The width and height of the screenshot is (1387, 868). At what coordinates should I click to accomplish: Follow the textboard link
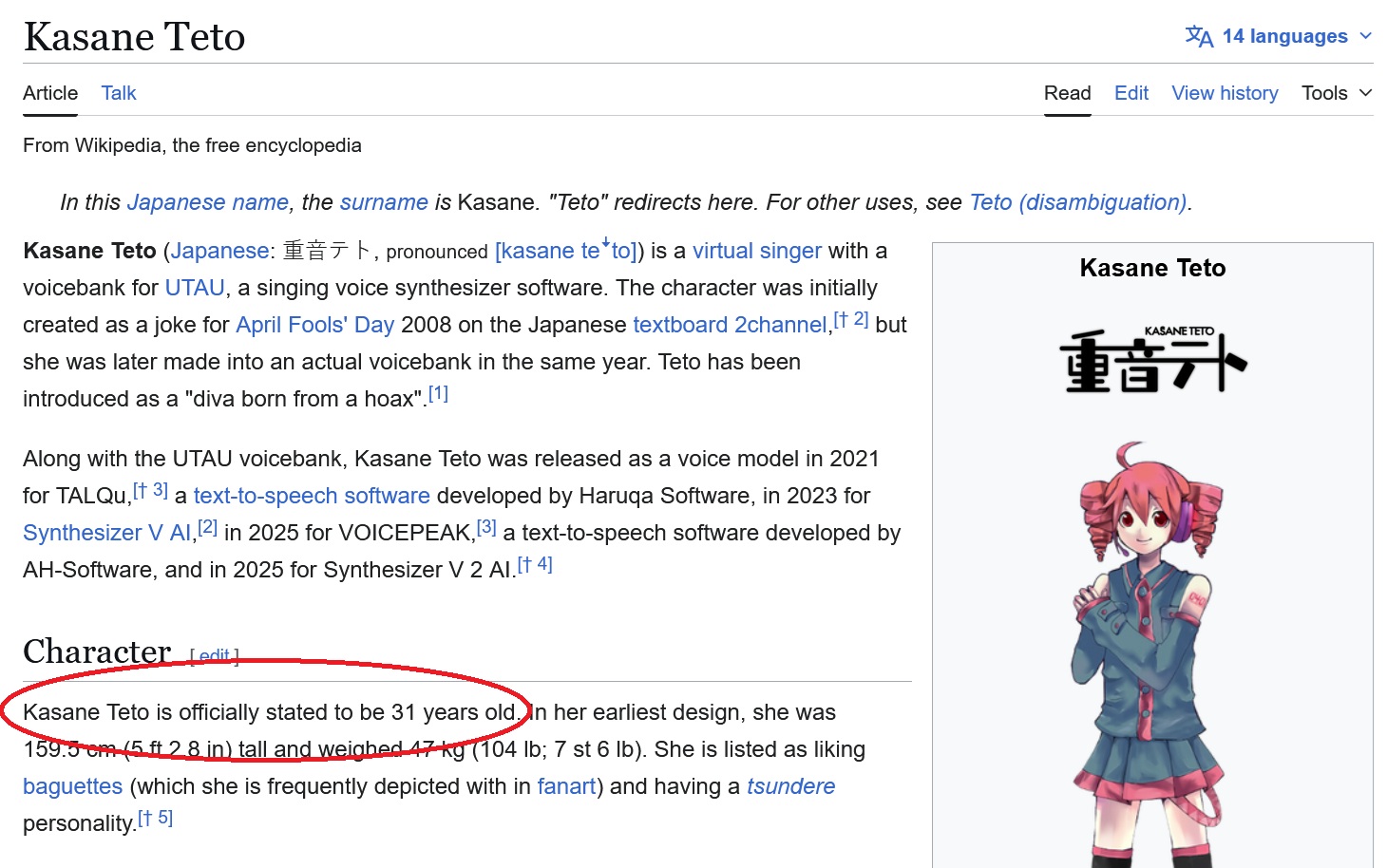(x=680, y=325)
